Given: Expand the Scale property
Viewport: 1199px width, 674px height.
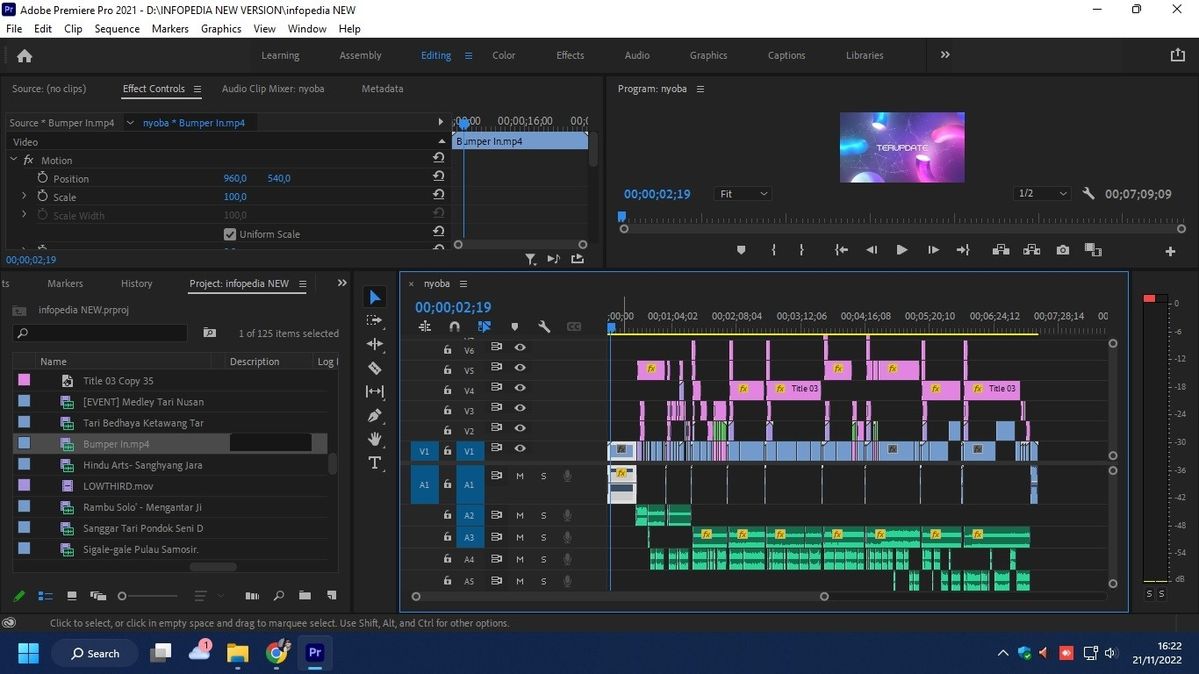Looking at the screenshot, I should click(x=24, y=196).
